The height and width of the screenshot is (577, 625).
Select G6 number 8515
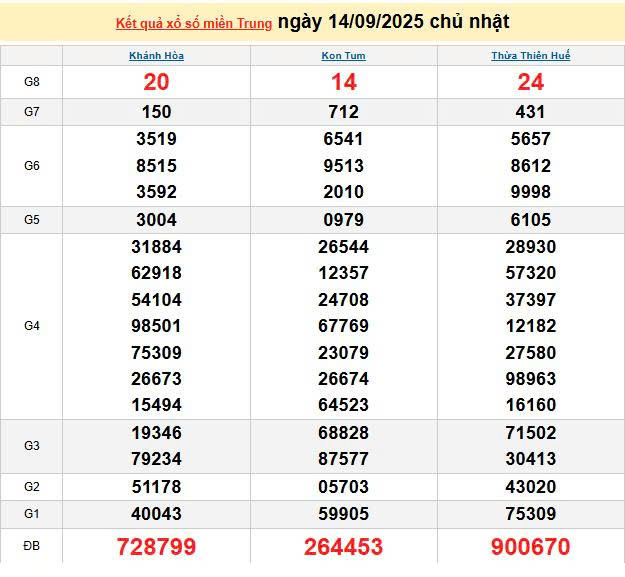(x=156, y=166)
